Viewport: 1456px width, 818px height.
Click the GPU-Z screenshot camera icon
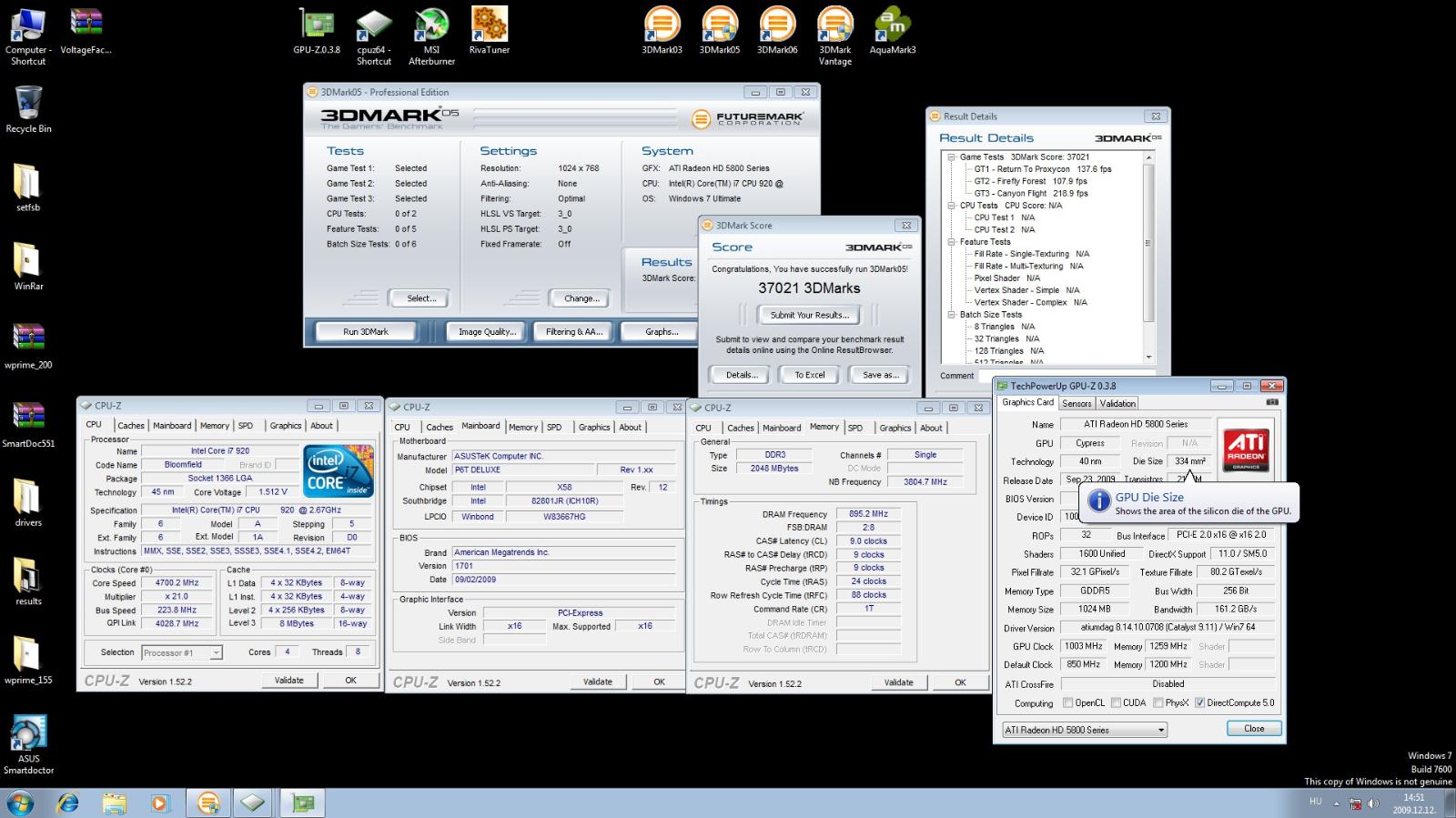point(1272,402)
